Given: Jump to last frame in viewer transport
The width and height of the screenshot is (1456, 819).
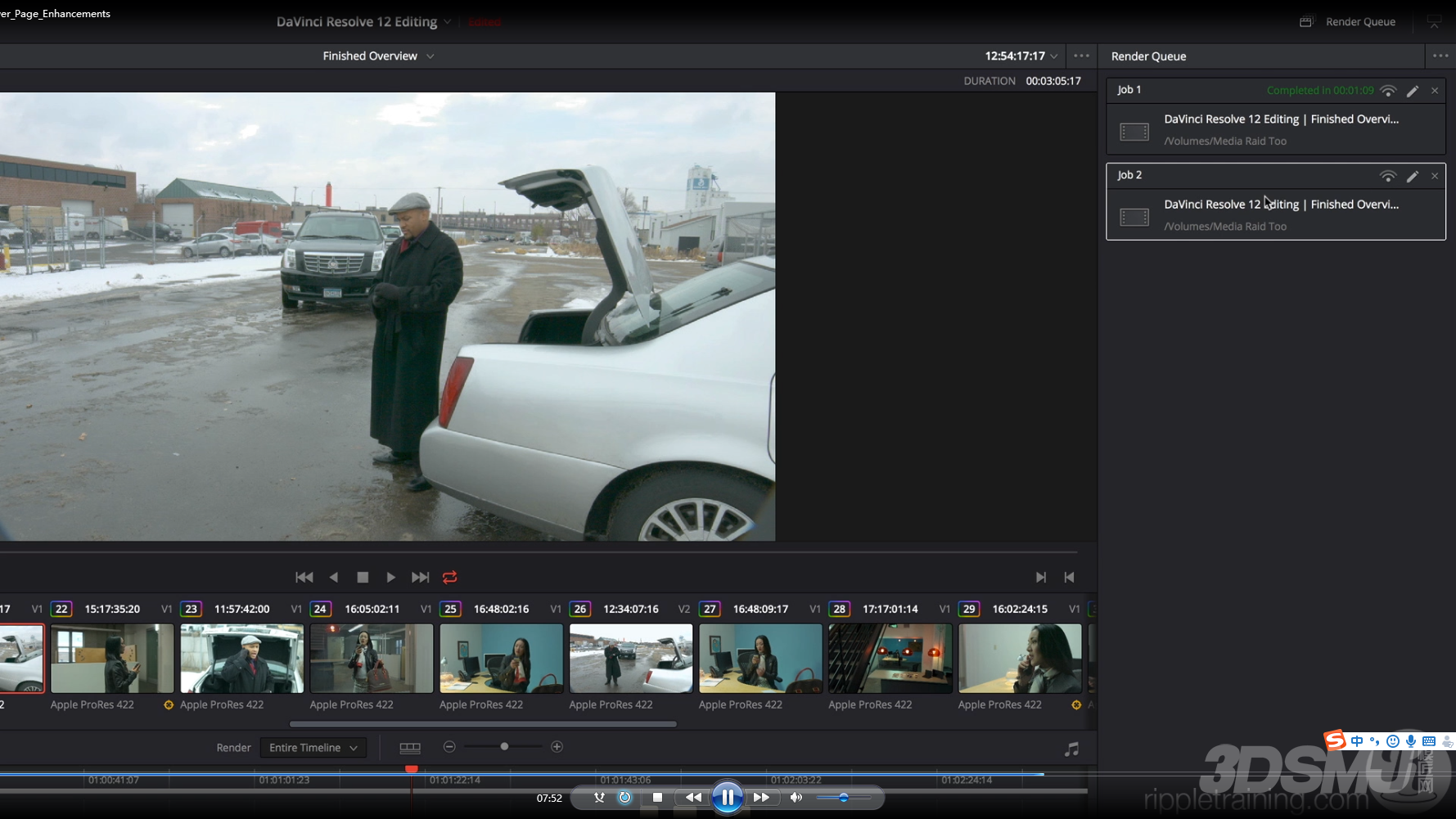Looking at the screenshot, I should pos(420,577).
